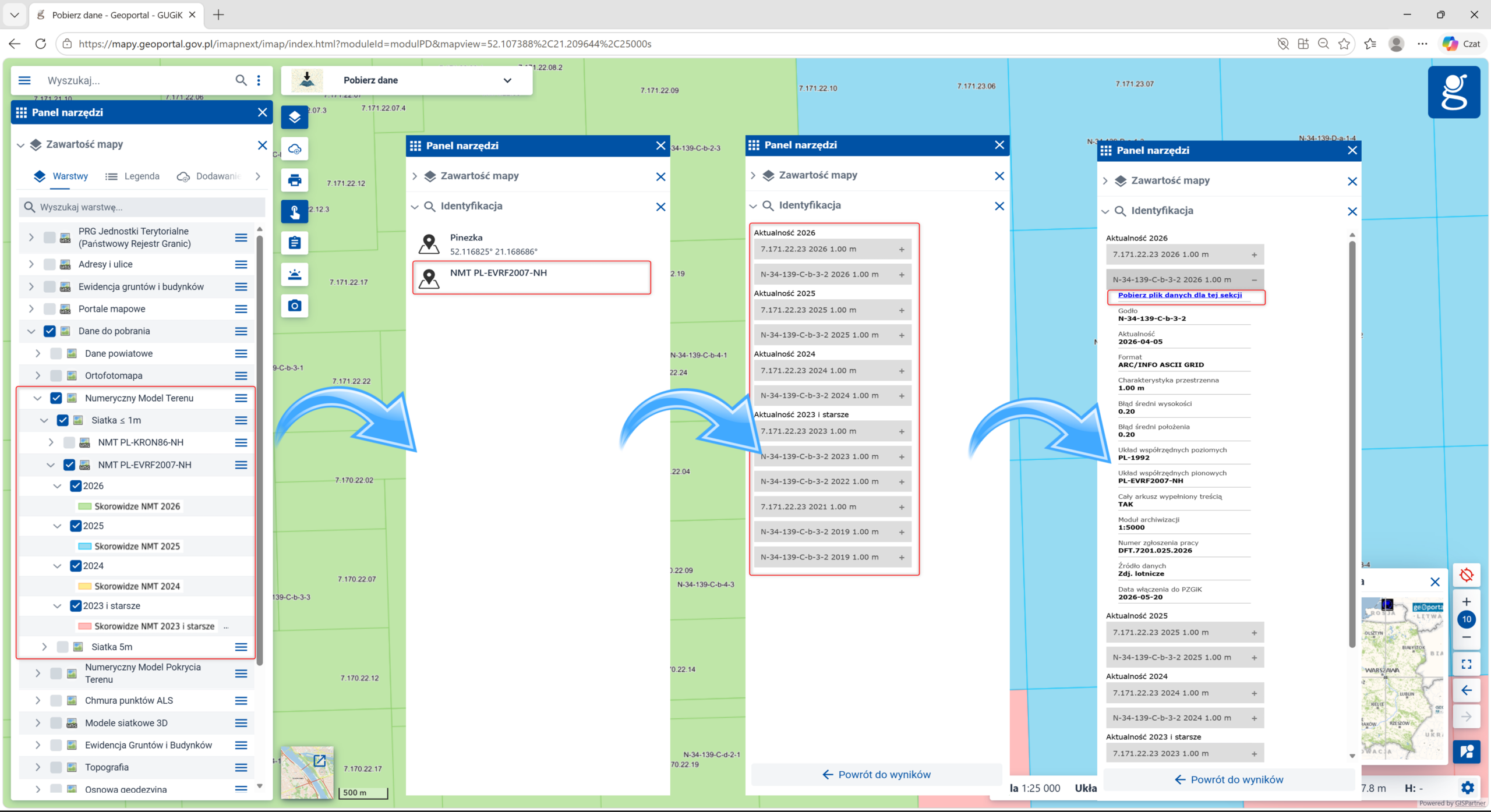Open the camera screenshot tool
1491x812 pixels.
click(x=295, y=306)
